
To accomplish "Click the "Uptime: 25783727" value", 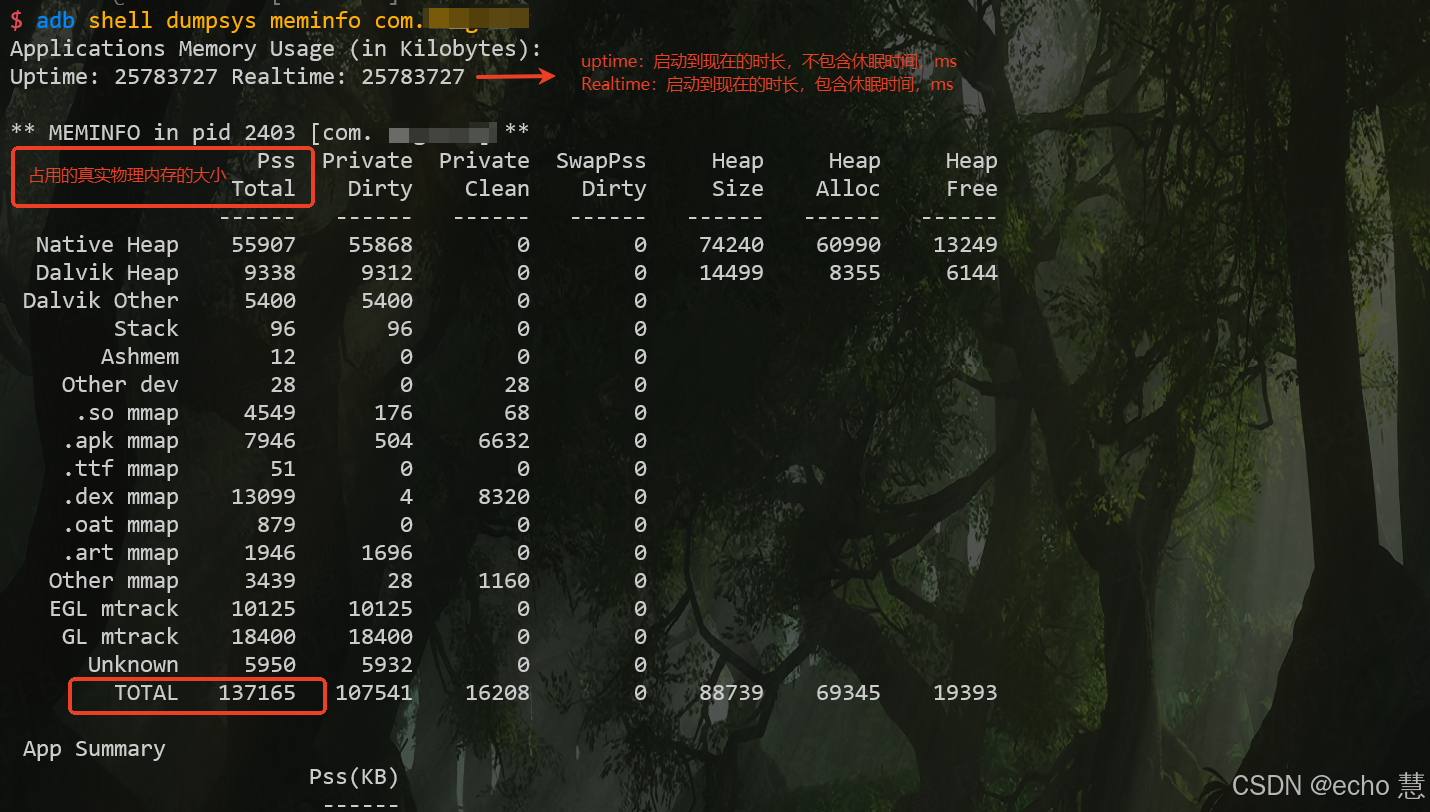I will coord(114,76).
